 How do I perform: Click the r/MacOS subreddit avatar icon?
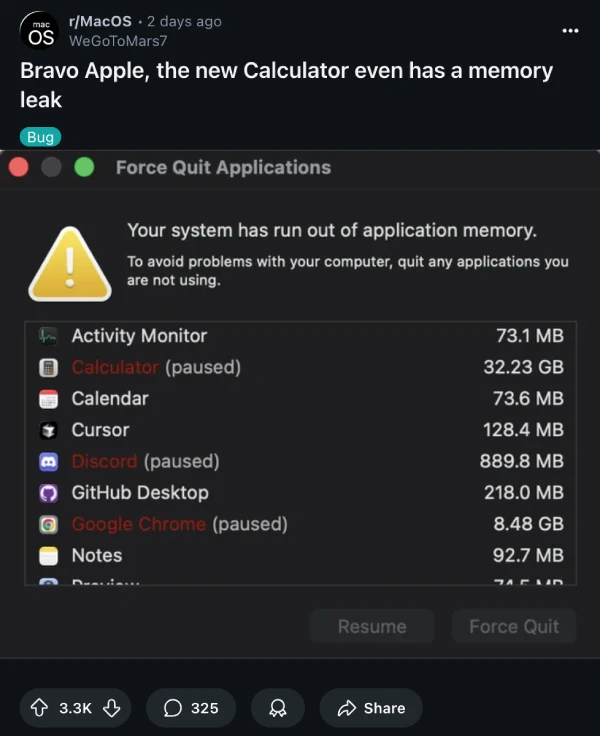pyautogui.click(x=39, y=31)
